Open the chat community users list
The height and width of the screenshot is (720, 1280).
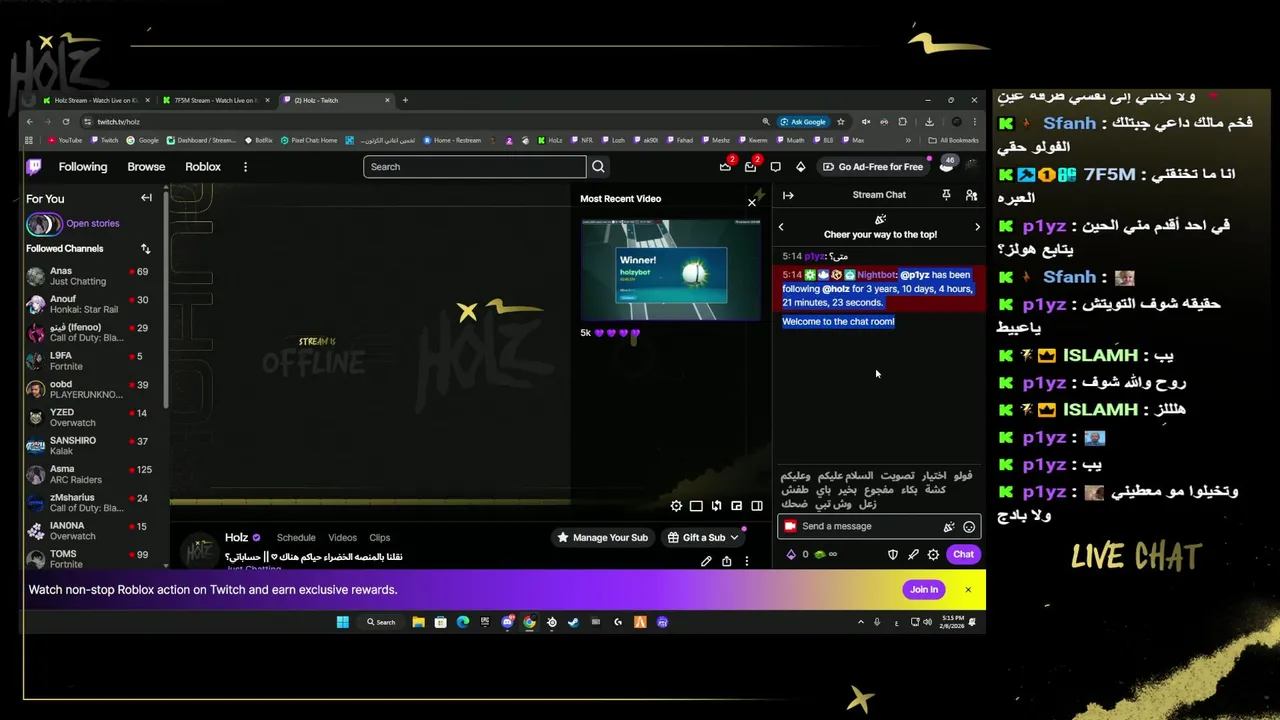971,195
